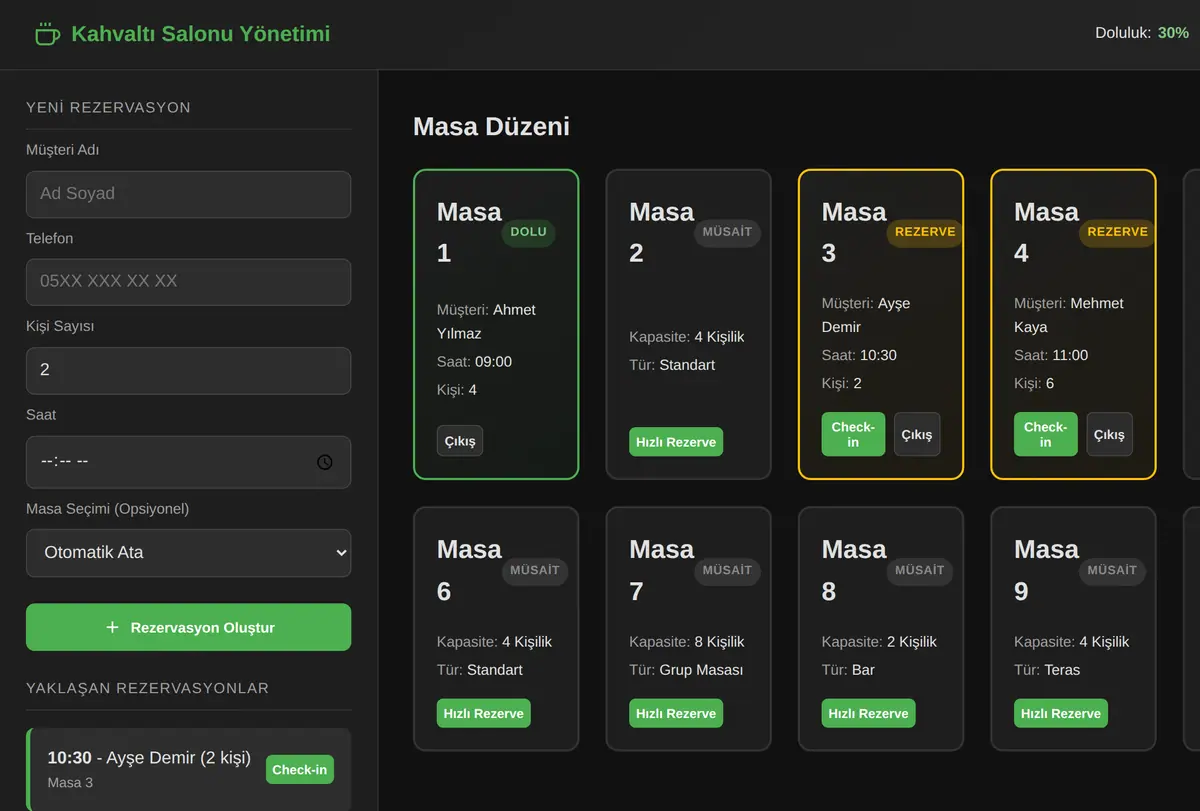Open the Masa Seçimi dropdown
Screen dimensions: 1200x811
188,552
